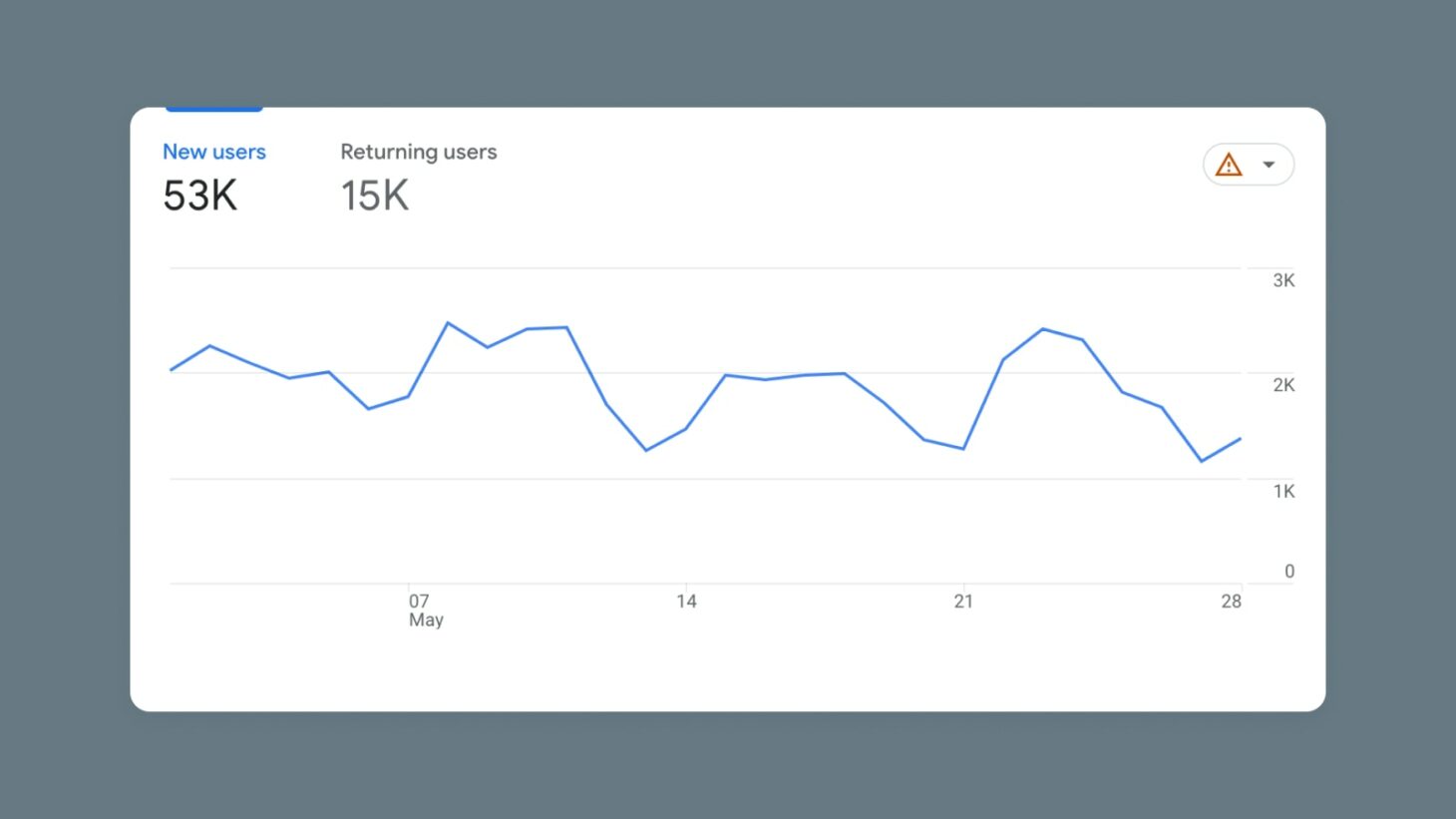The height and width of the screenshot is (819, 1456).
Task: Click the 28 date label on x-axis
Action: pyautogui.click(x=1232, y=601)
